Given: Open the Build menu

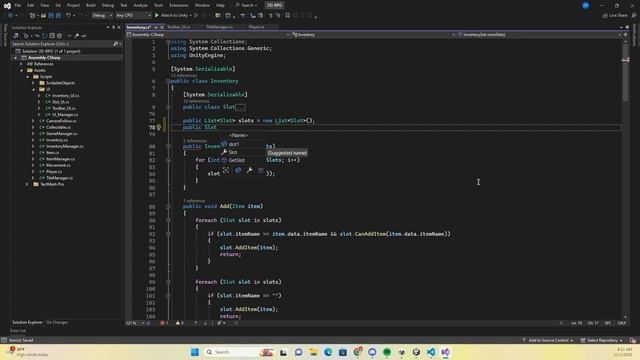Looking at the screenshot, I should (91, 5).
